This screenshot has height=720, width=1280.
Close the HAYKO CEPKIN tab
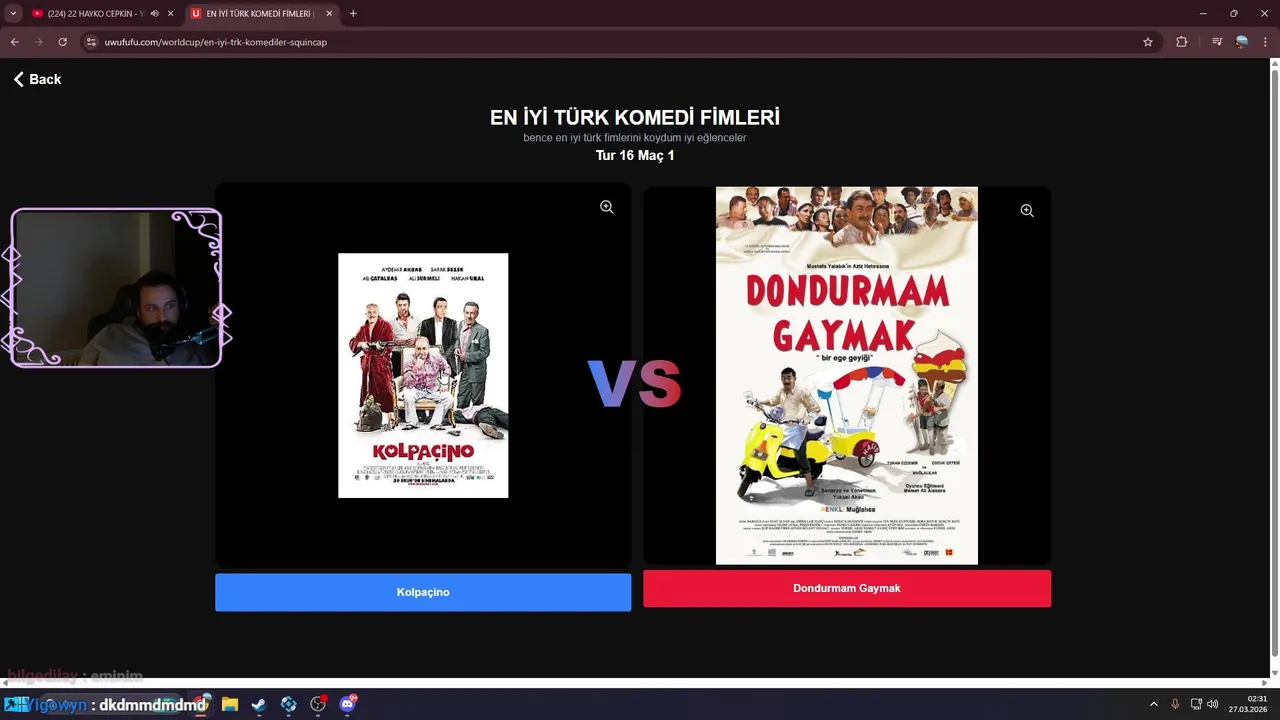coord(170,13)
